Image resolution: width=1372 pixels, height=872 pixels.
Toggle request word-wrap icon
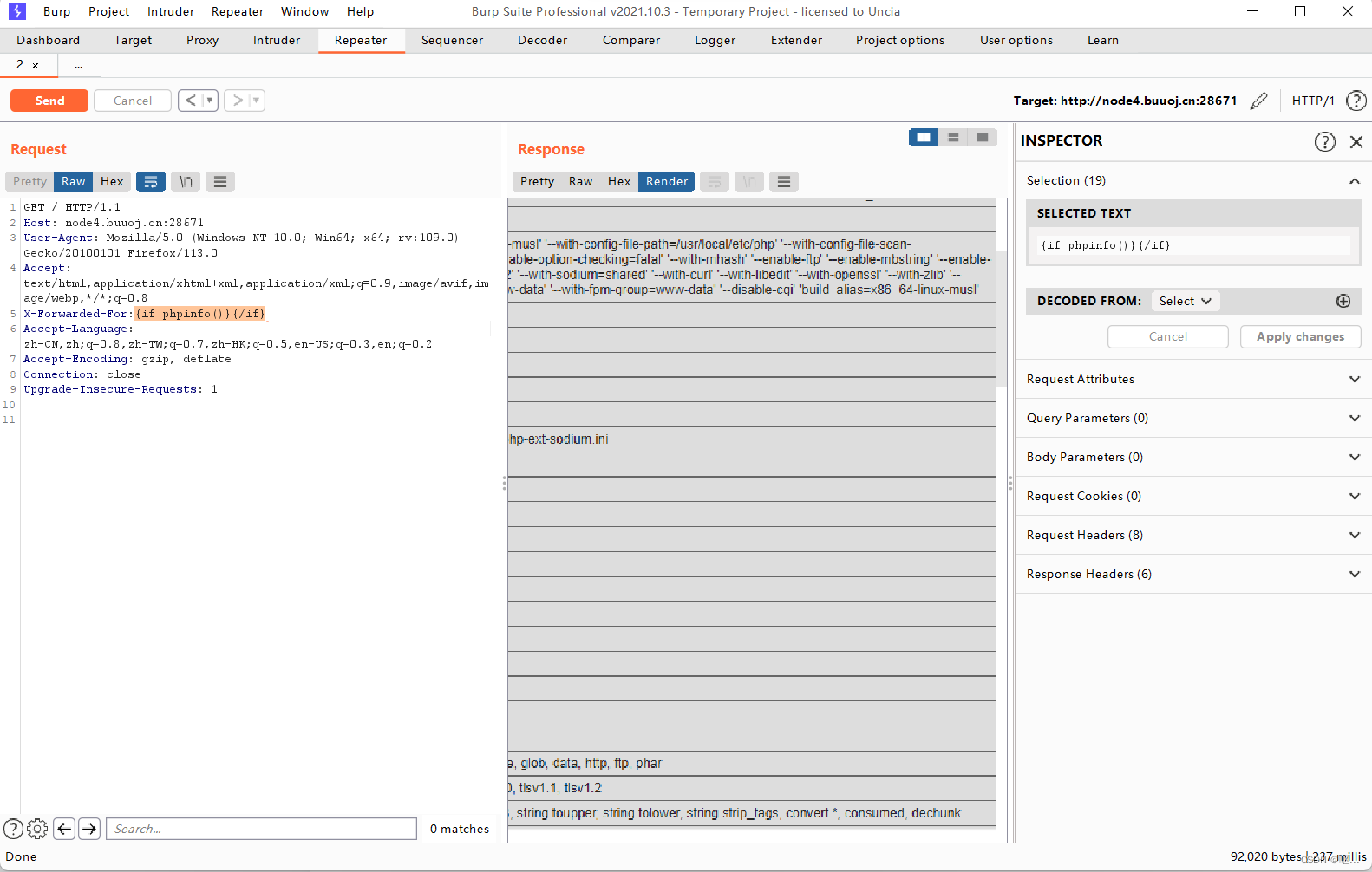151,181
